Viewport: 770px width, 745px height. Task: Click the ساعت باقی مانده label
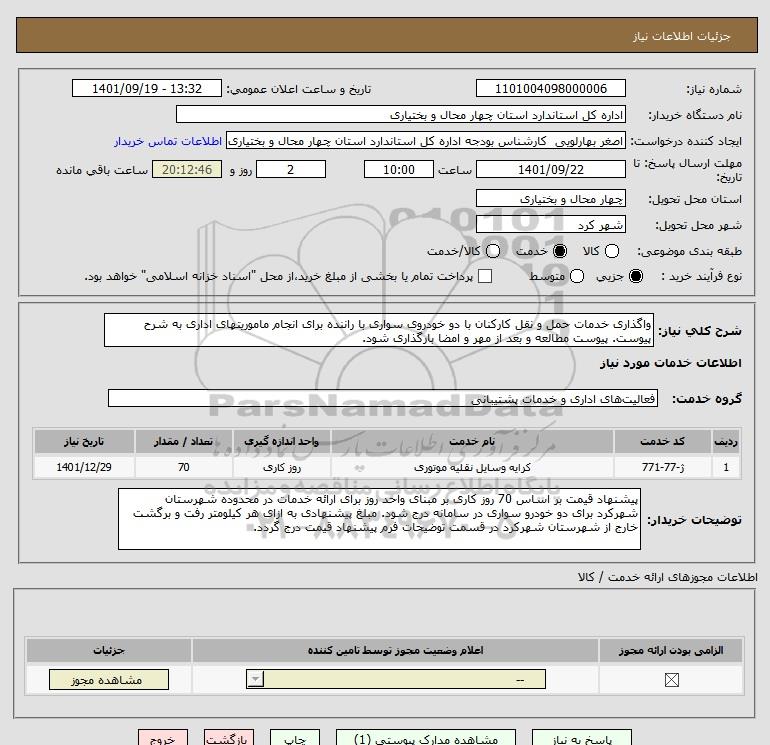pyautogui.click(x=102, y=170)
